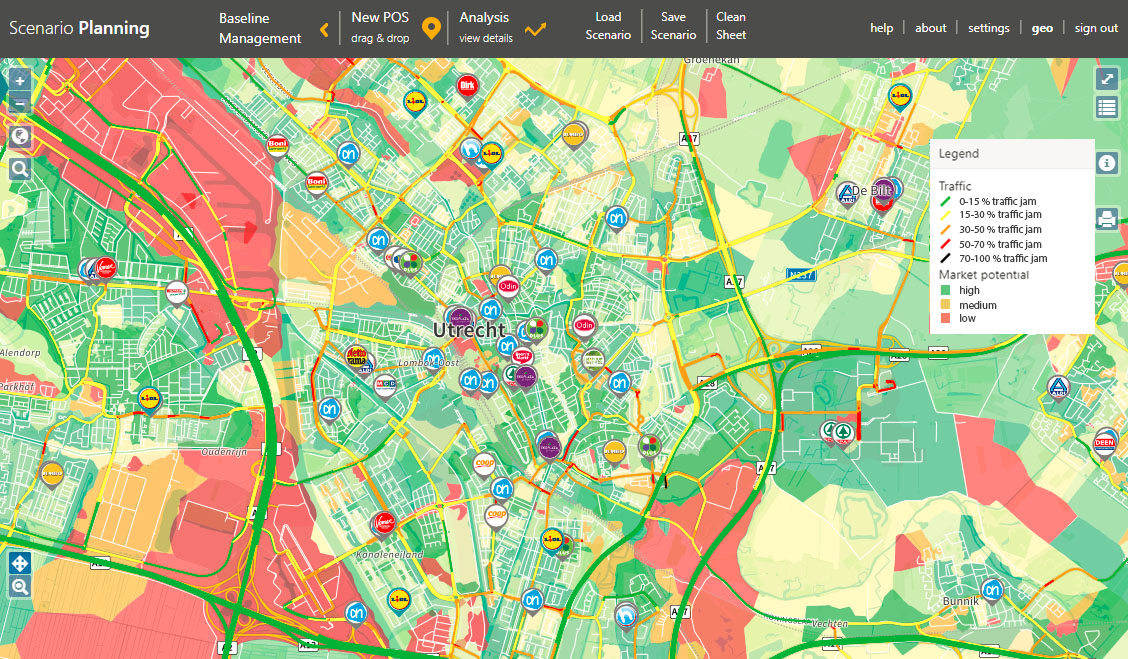Click Clean Sheet
The image size is (1128, 659).
click(731, 26)
